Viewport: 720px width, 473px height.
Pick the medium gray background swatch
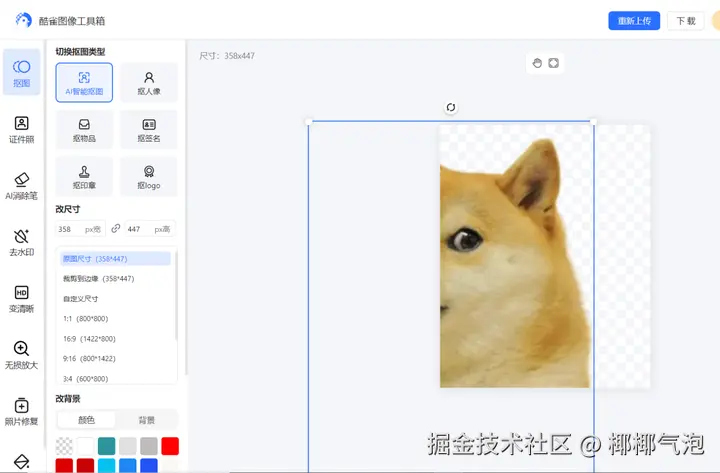[149, 446]
